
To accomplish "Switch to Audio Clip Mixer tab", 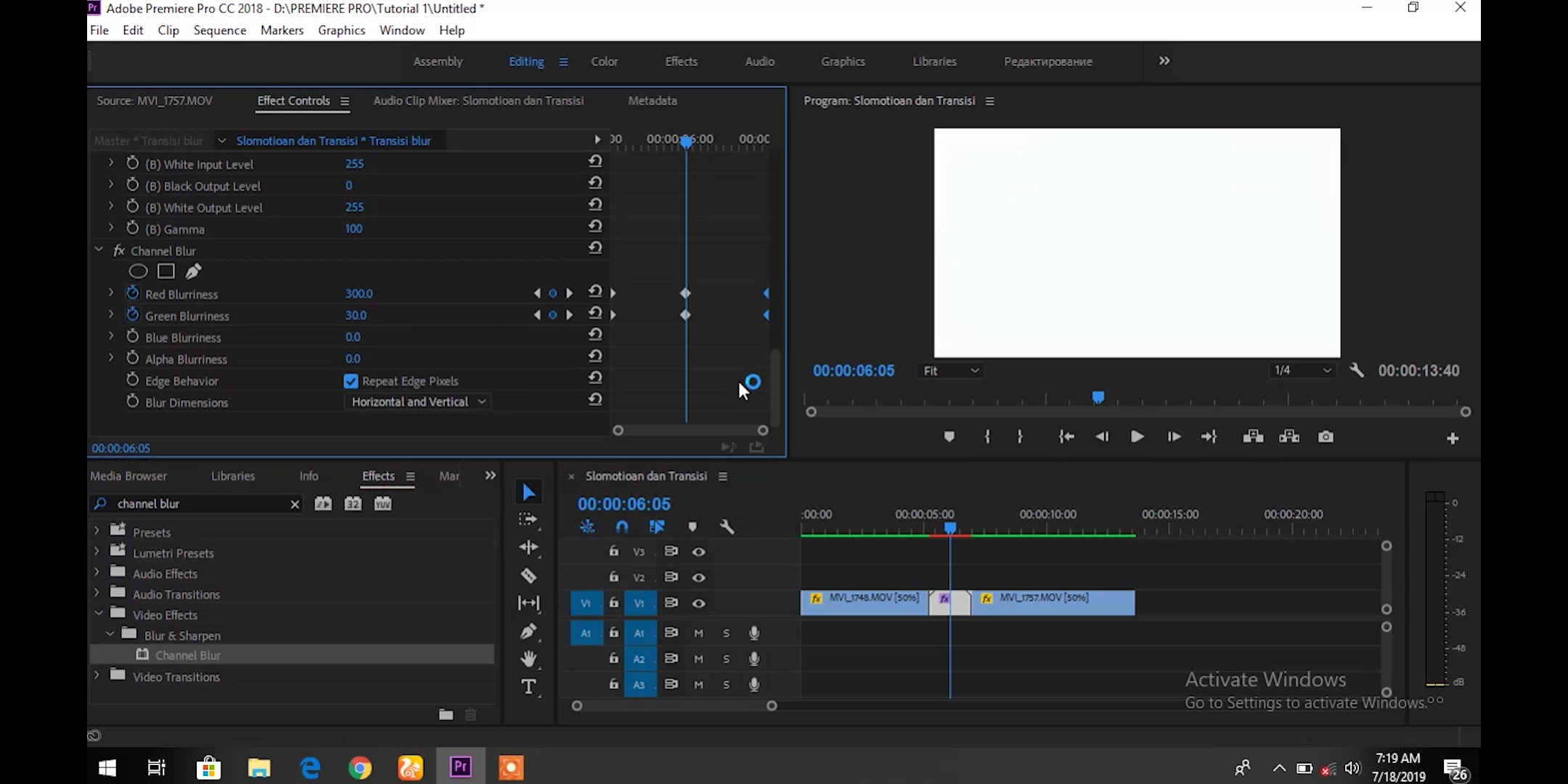I will [x=478, y=101].
